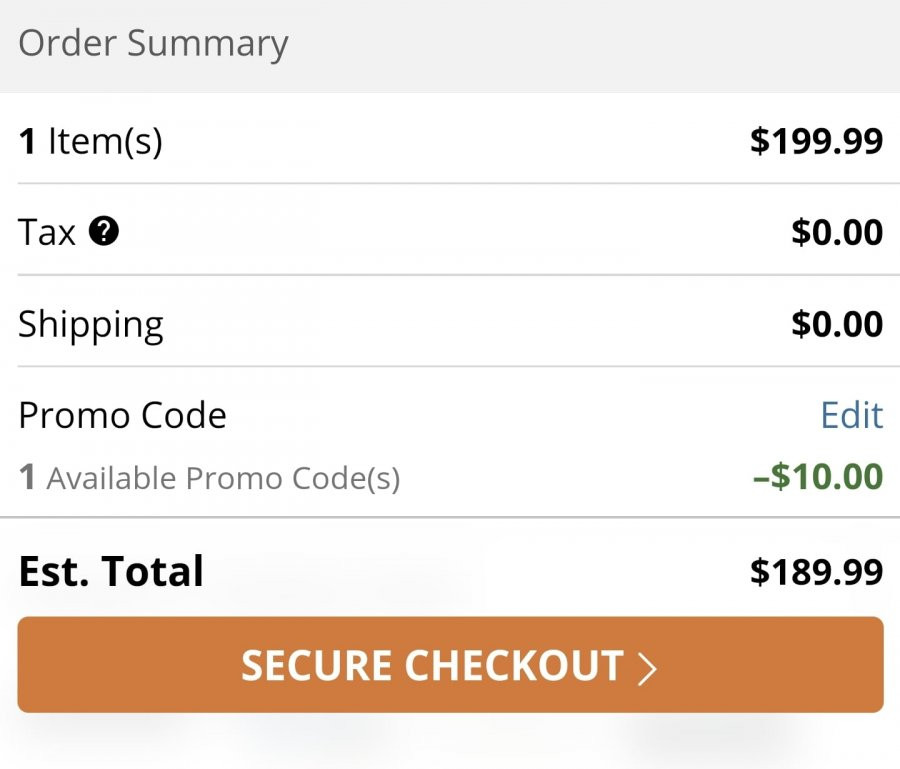Viewport: 900px width, 769px height.
Task: Click the bold item count number 1
Action: (27, 141)
